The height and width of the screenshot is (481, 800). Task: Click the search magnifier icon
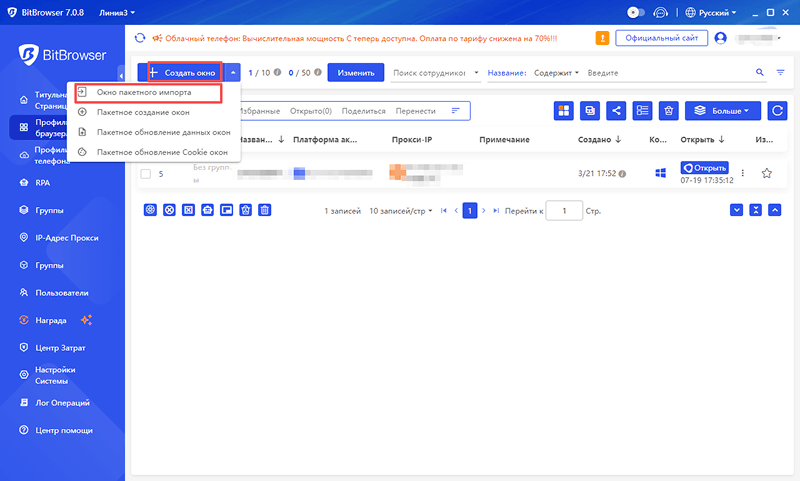(759, 73)
